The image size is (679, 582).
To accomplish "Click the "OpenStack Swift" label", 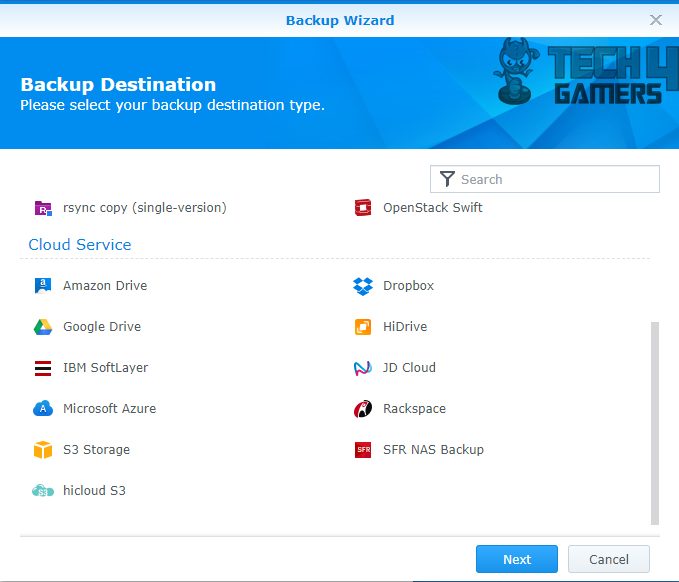I will pos(433,208).
